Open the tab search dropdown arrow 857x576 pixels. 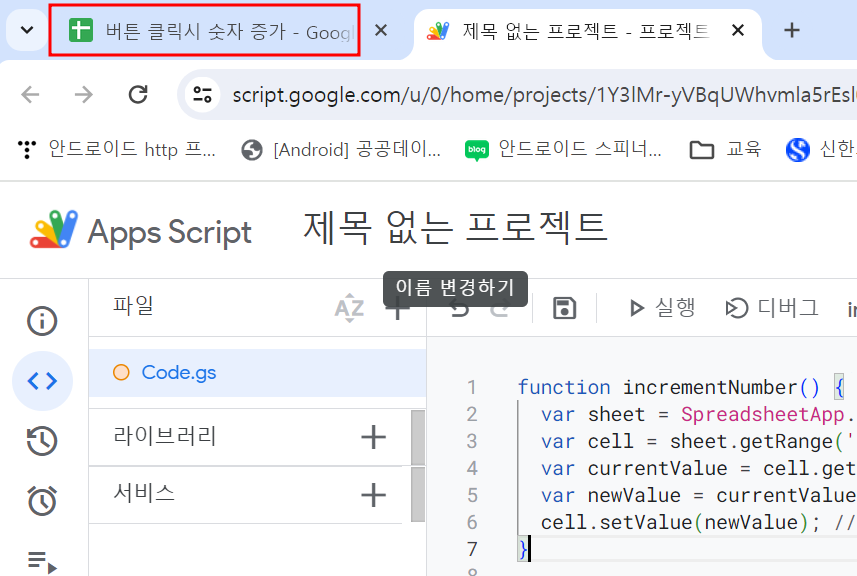[x=27, y=30]
